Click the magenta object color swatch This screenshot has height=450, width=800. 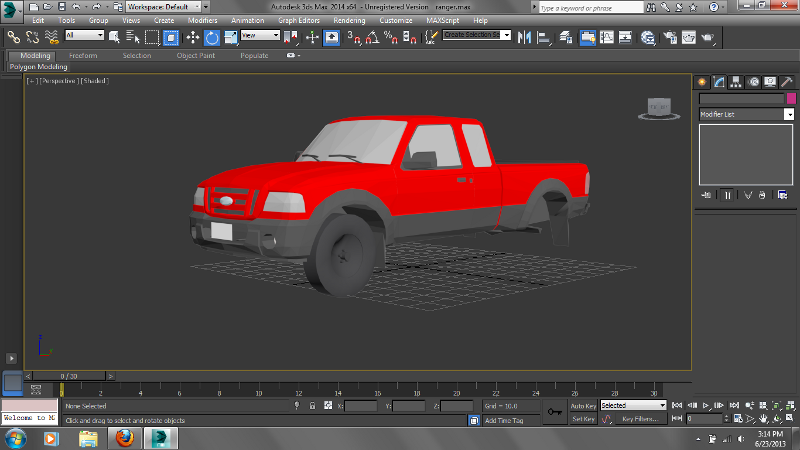(791, 99)
